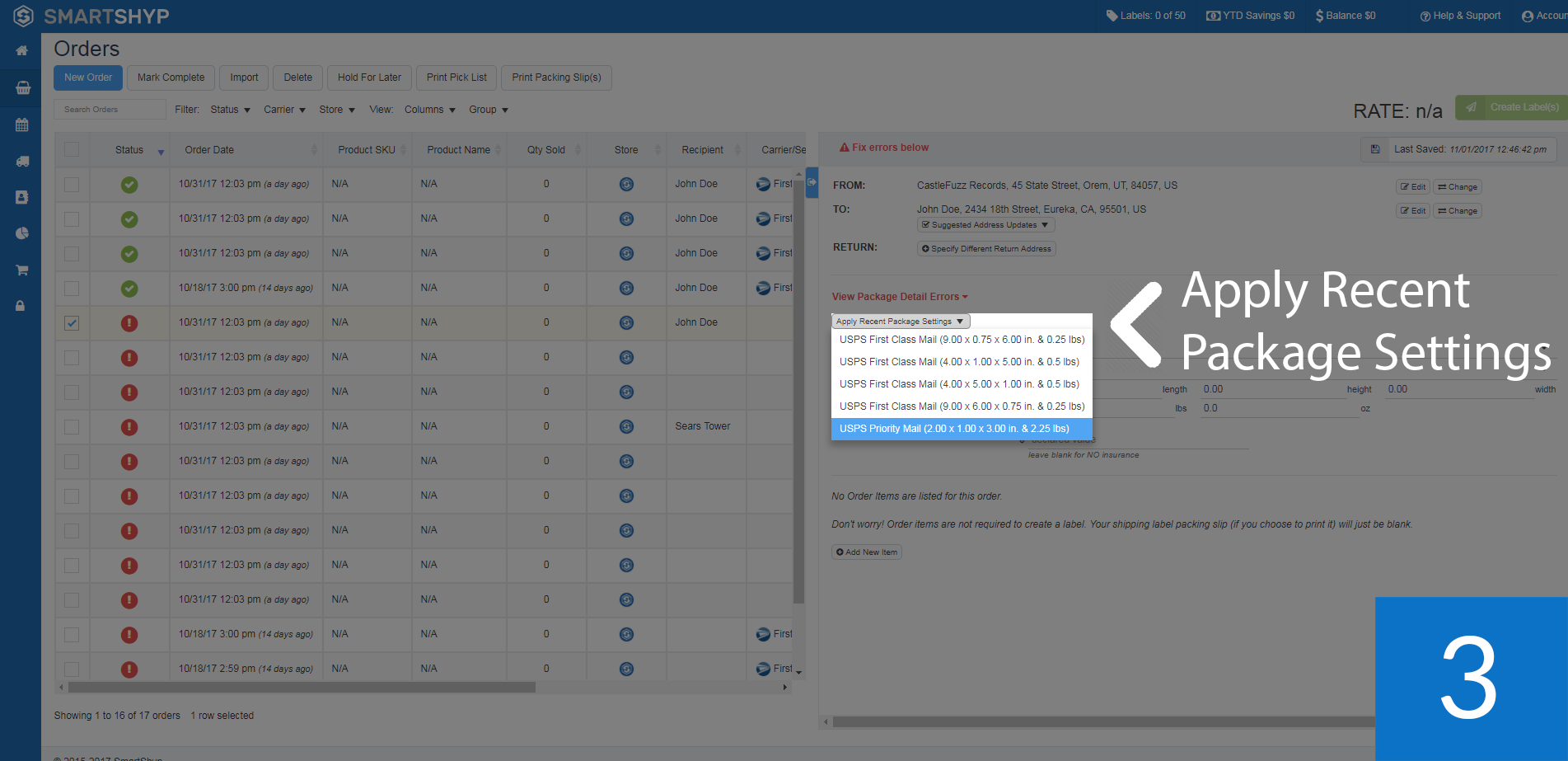The width and height of the screenshot is (1568, 761).
Task: Open the Columns view dropdown
Action: pyautogui.click(x=429, y=110)
